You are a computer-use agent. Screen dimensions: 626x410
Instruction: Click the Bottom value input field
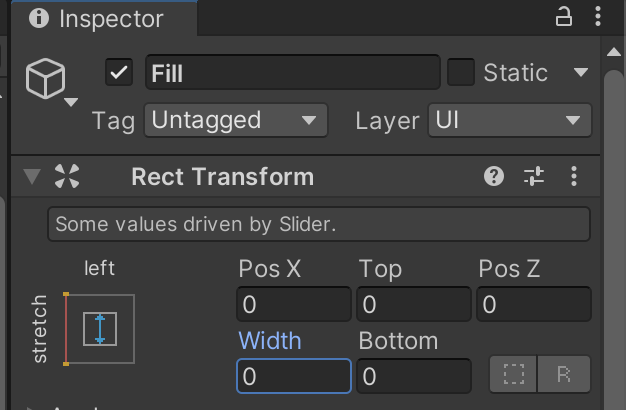tap(414, 376)
